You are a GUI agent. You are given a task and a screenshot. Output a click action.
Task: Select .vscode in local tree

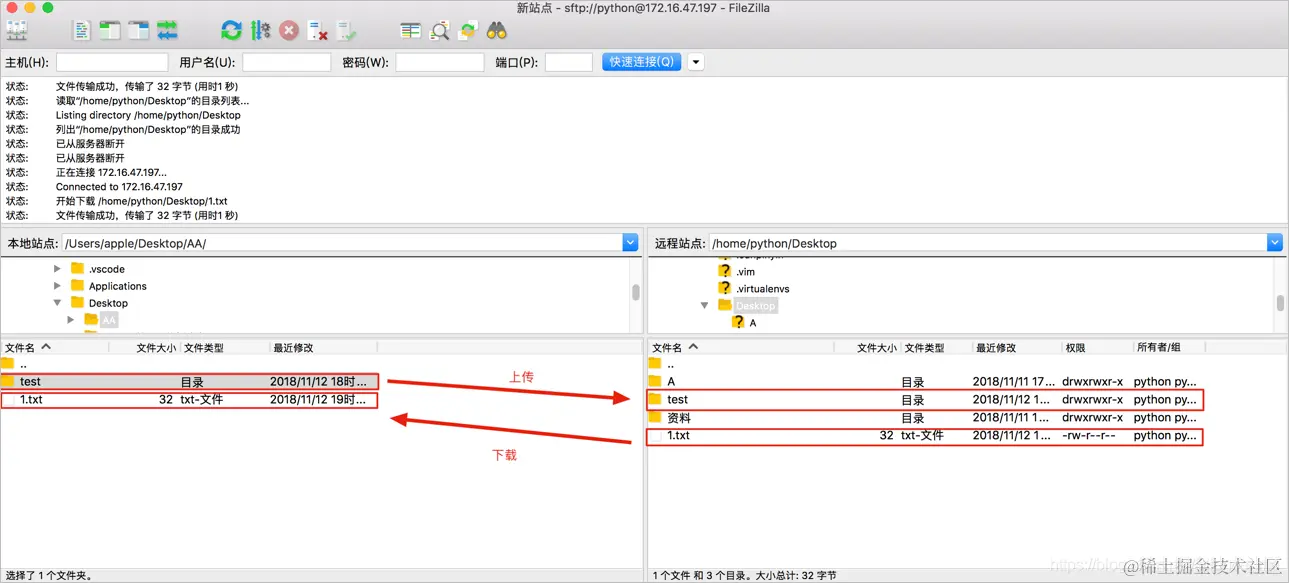tap(107, 269)
